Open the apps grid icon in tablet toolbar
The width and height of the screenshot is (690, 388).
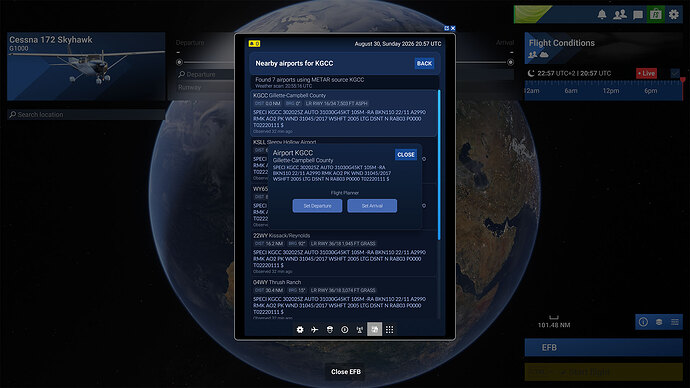(389, 329)
